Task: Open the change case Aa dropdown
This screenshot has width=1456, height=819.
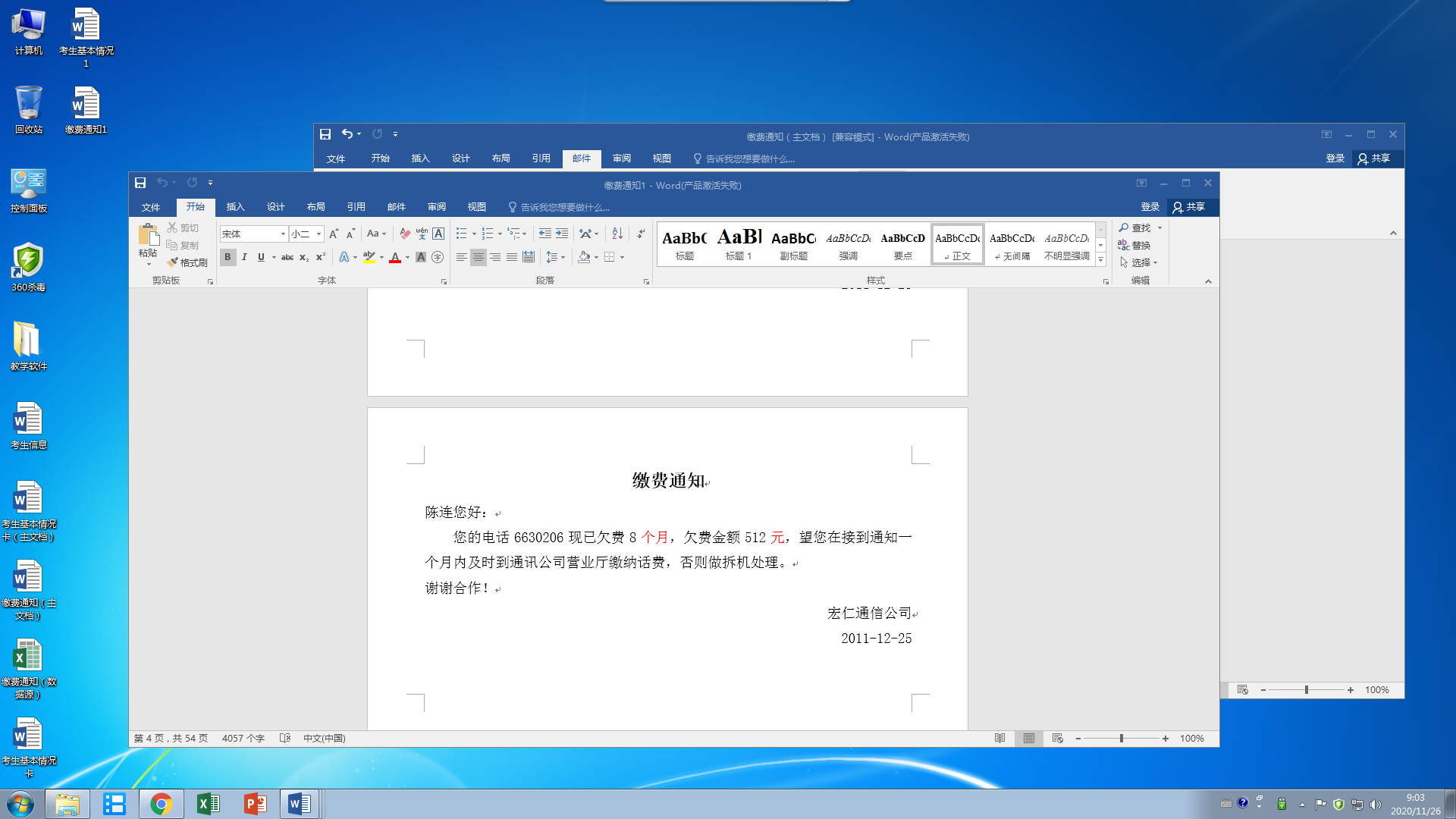Action: point(376,234)
